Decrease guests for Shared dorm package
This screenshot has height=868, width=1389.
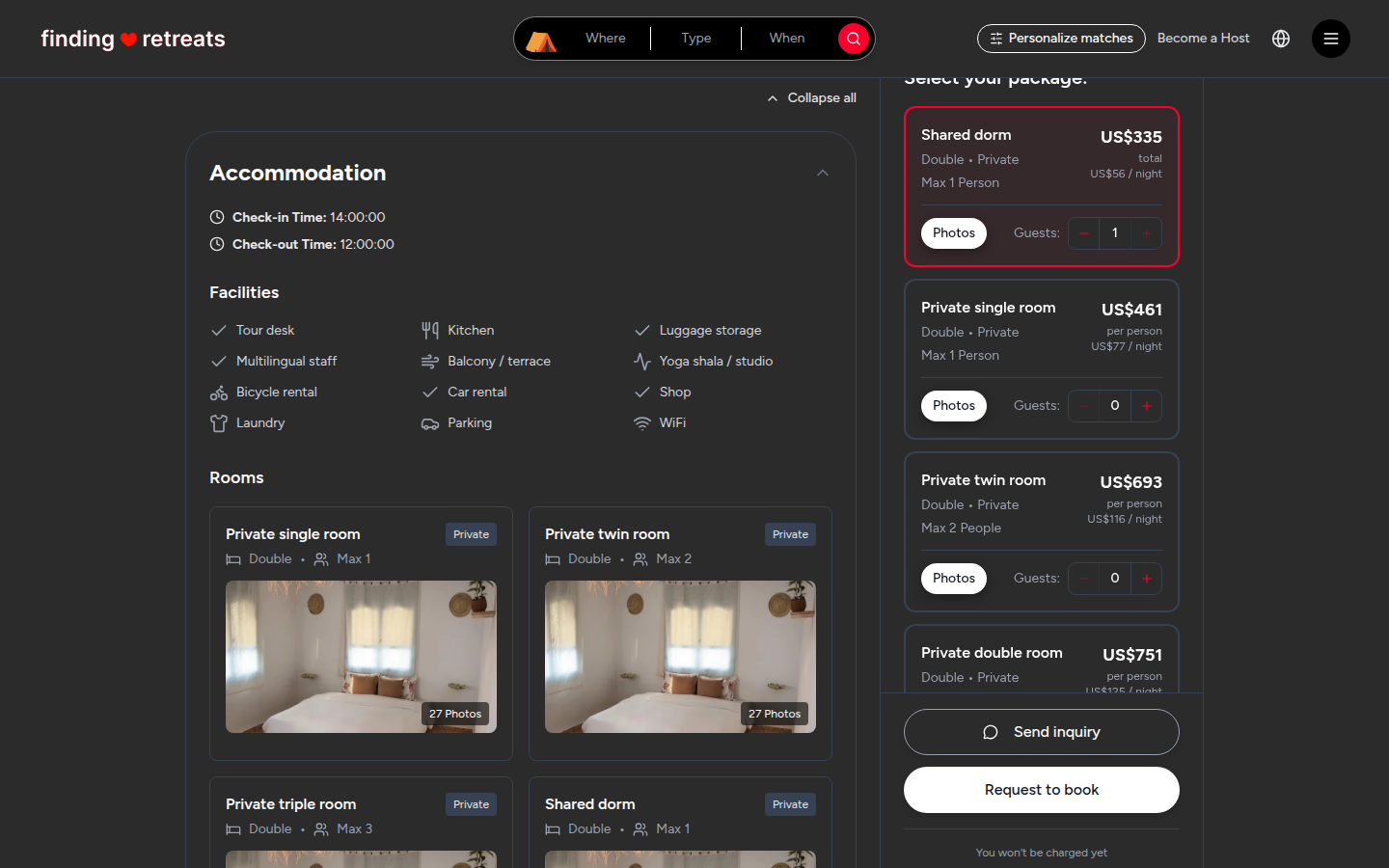coord(1084,233)
